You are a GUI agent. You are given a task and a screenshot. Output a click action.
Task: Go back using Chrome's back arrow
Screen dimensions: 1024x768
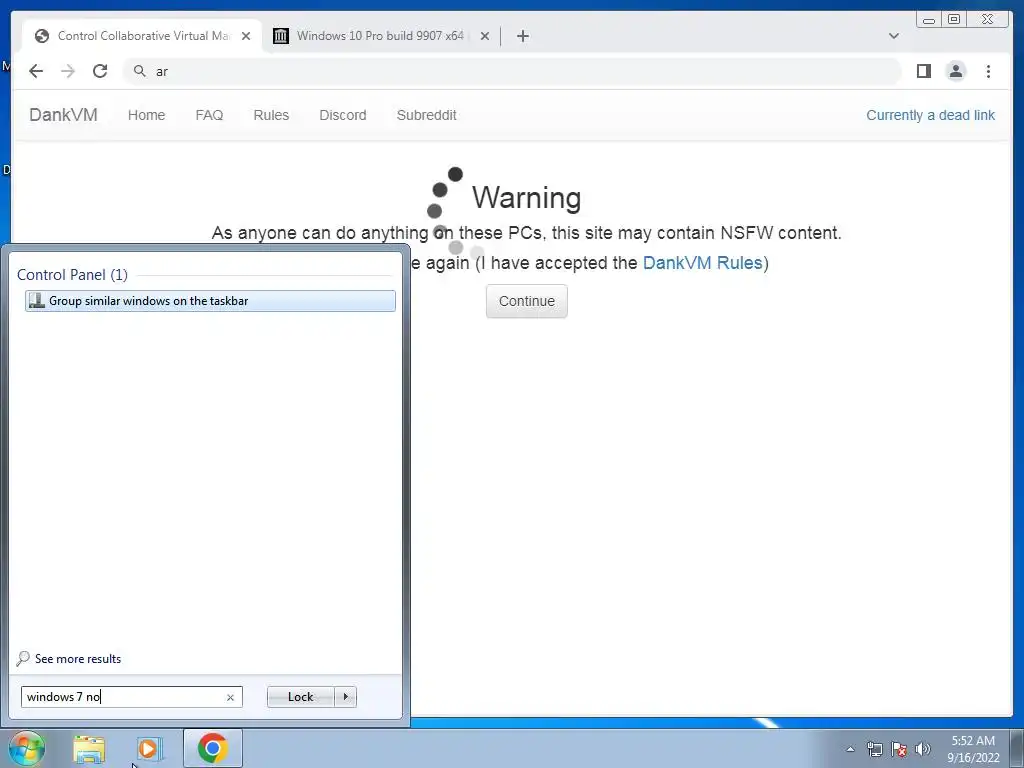[36, 71]
